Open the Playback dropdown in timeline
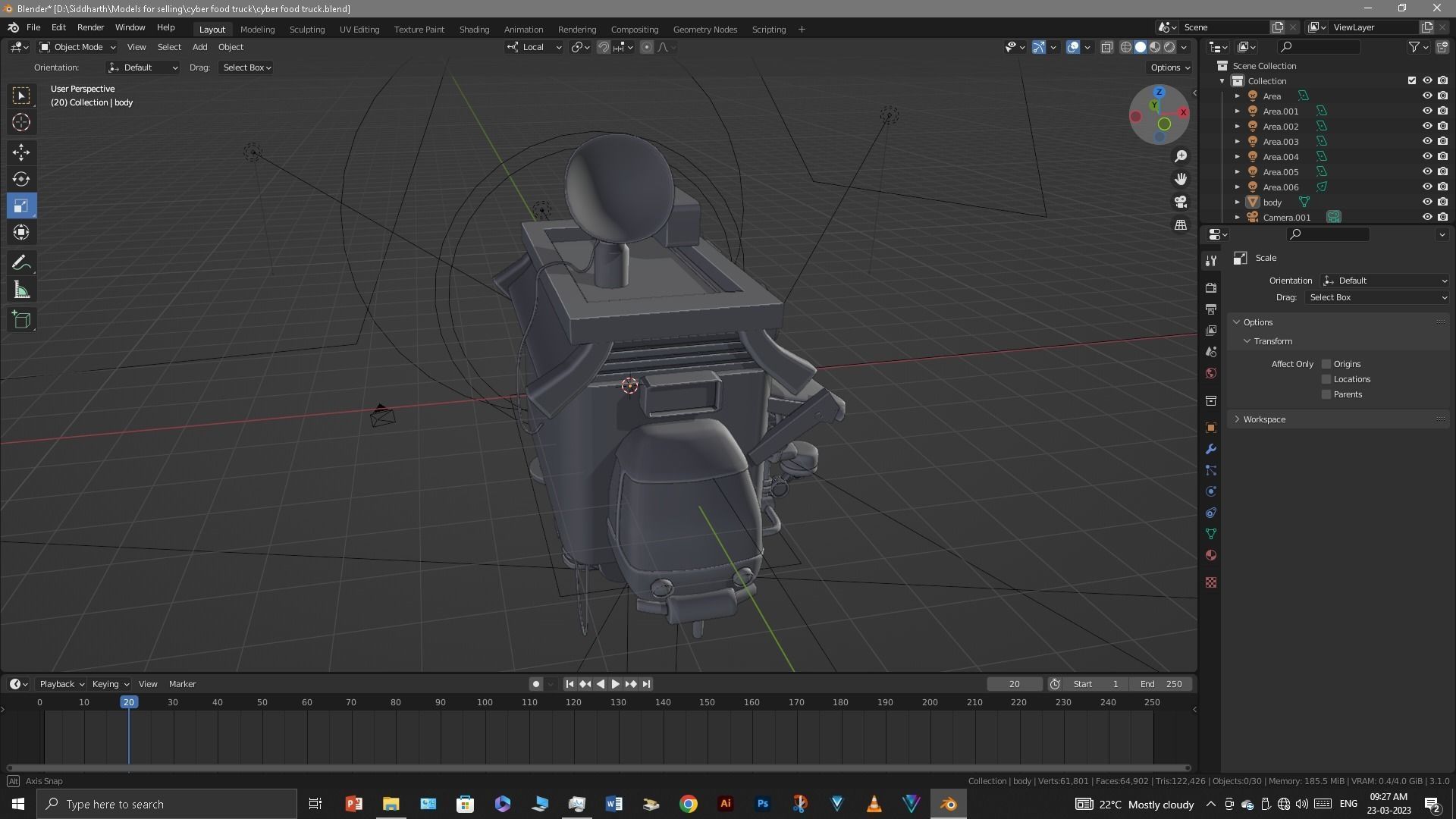1456x819 pixels. 61,684
